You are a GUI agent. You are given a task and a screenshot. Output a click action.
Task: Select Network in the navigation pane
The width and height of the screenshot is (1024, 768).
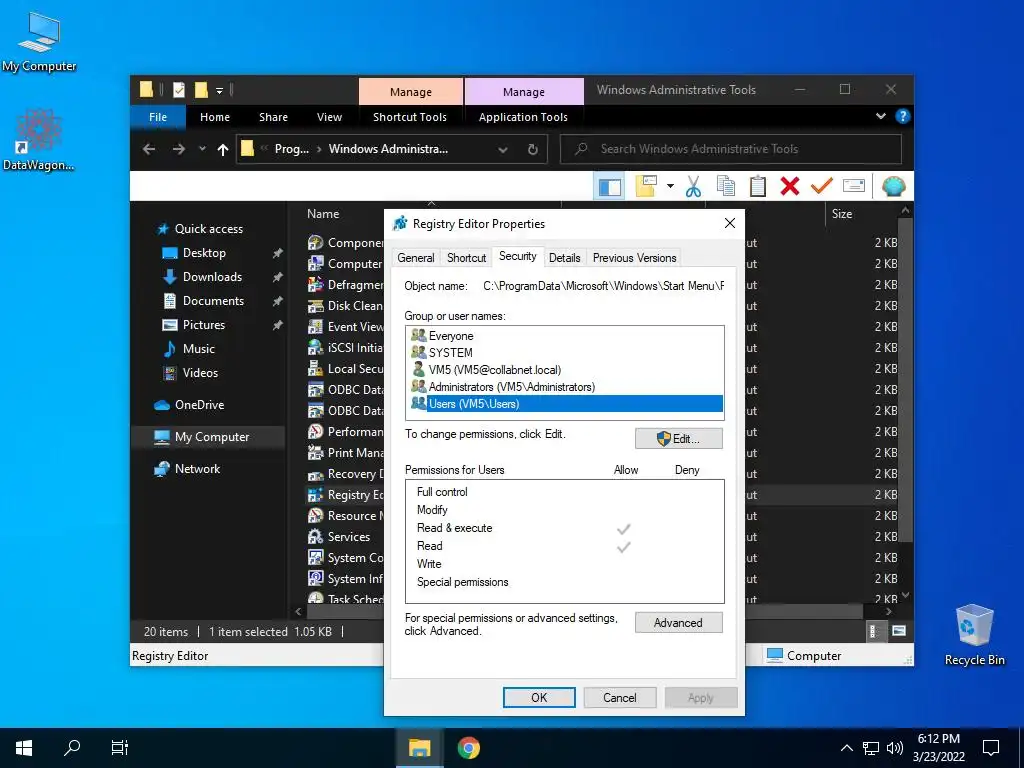[x=197, y=469]
